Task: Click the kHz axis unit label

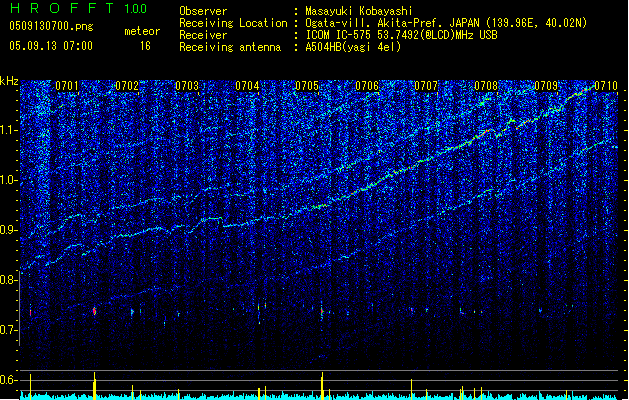Action: 9,81
